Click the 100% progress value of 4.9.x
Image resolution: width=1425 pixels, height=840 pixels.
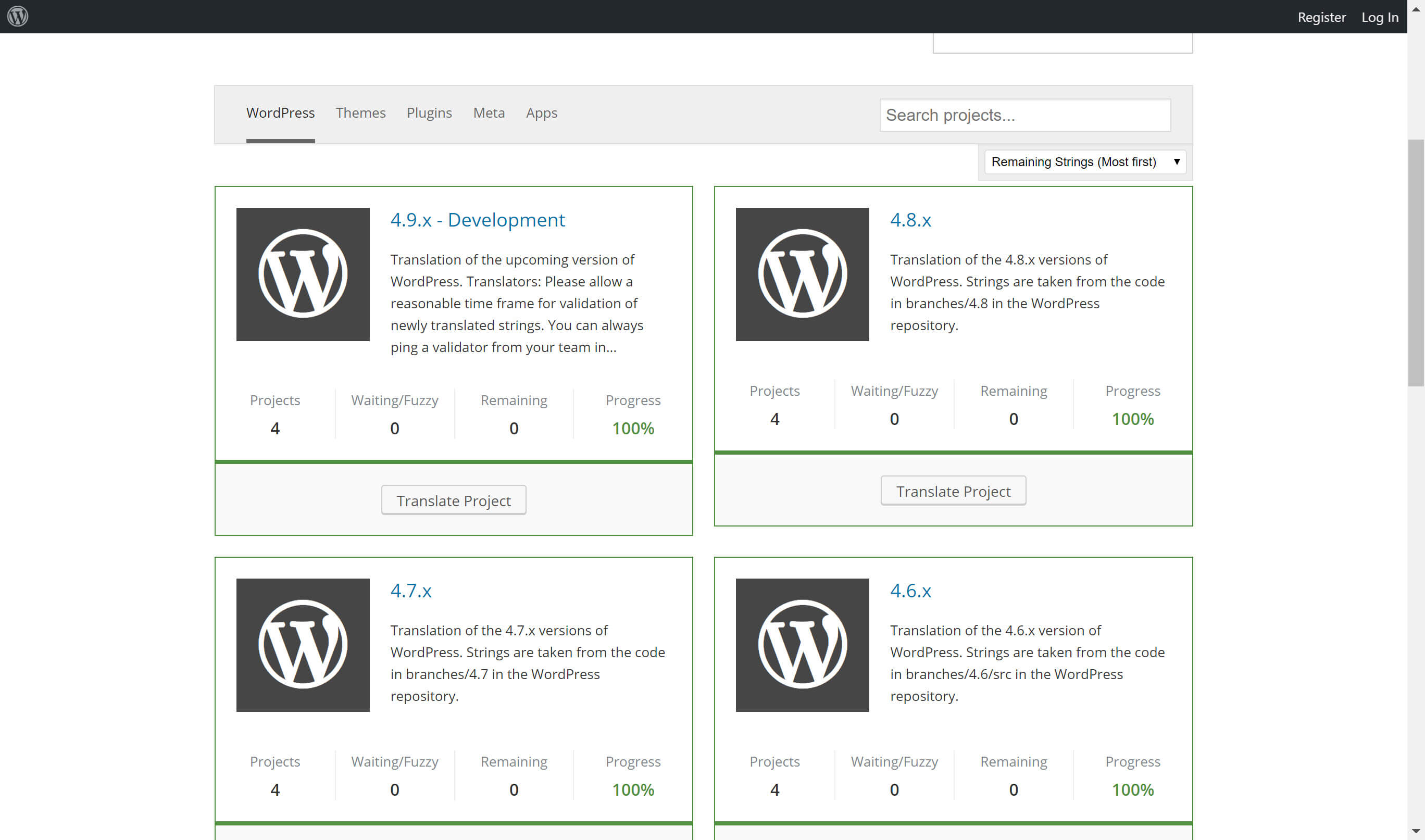(633, 429)
